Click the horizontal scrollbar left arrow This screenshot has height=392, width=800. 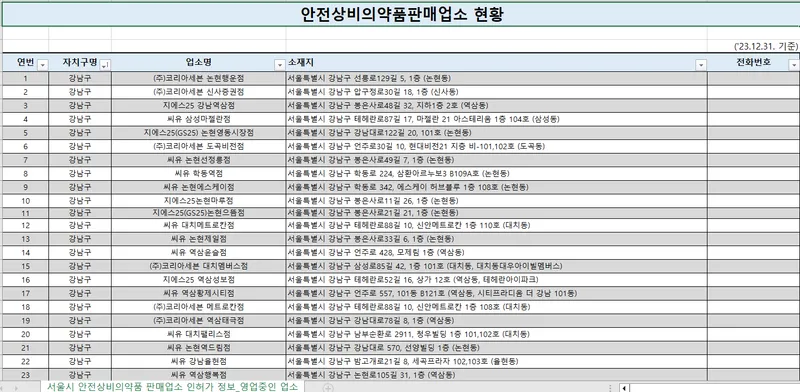point(624,388)
